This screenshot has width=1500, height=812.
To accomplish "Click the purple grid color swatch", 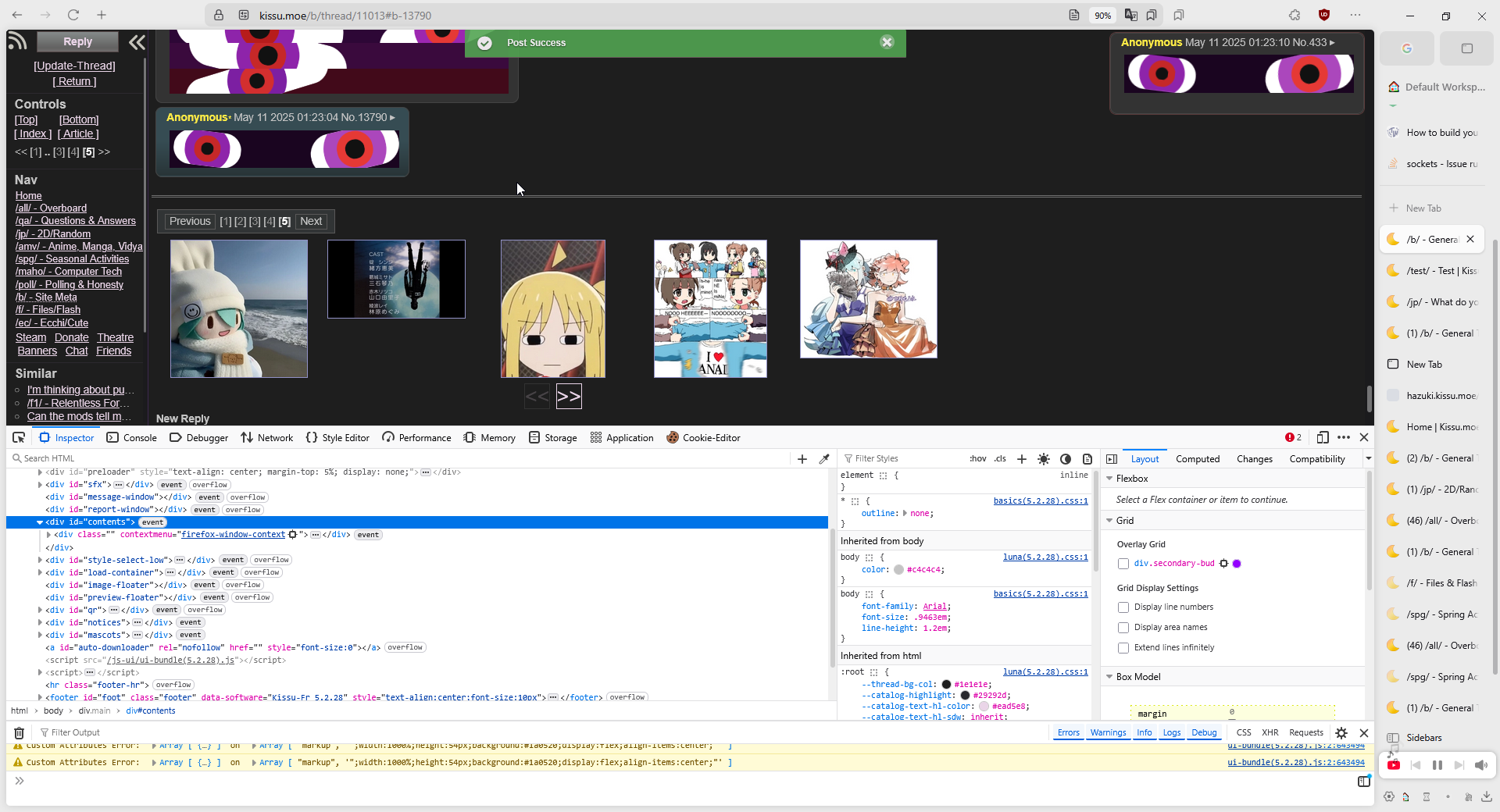I will (1237, 564).
